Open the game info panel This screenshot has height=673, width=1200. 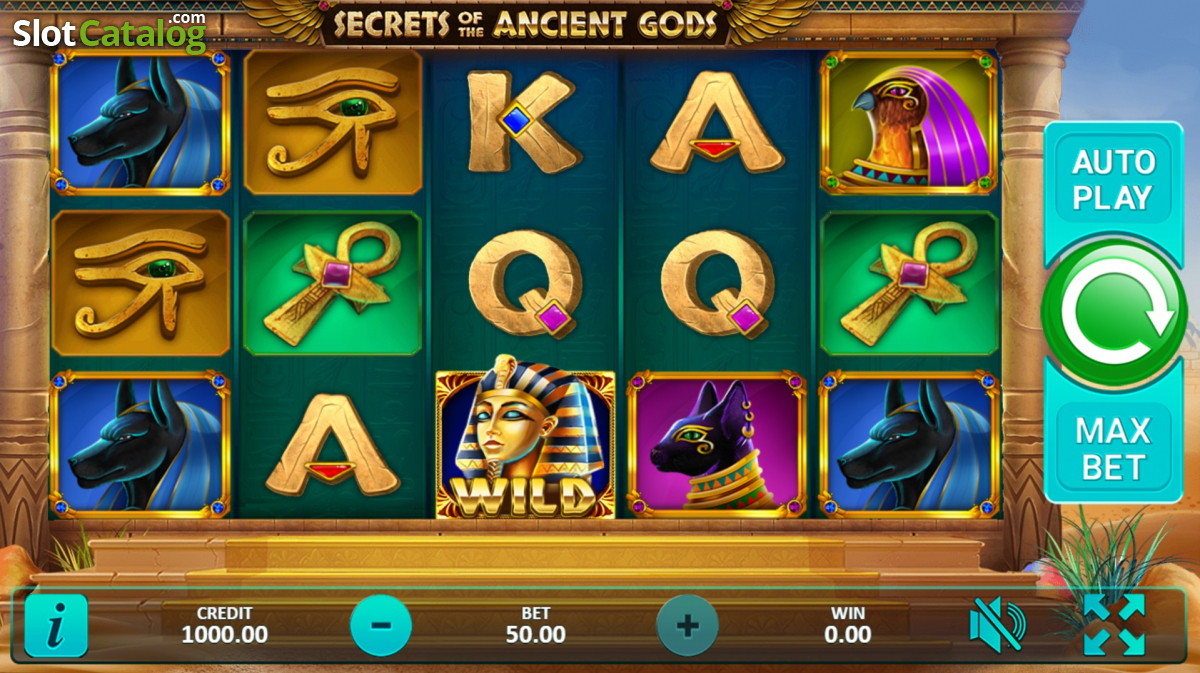pos(56,626)
